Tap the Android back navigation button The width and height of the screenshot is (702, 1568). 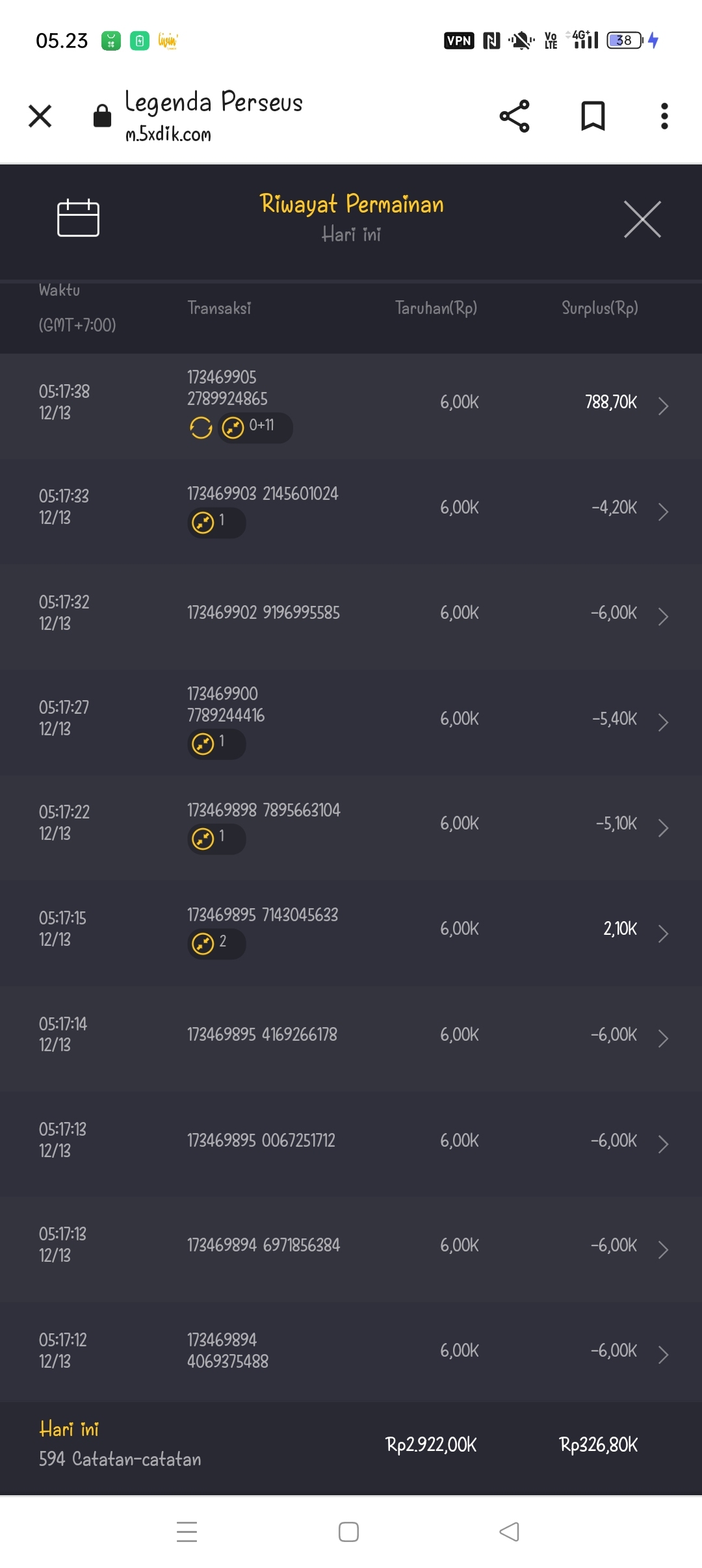pyautogui.click(x=509, y=1532)
